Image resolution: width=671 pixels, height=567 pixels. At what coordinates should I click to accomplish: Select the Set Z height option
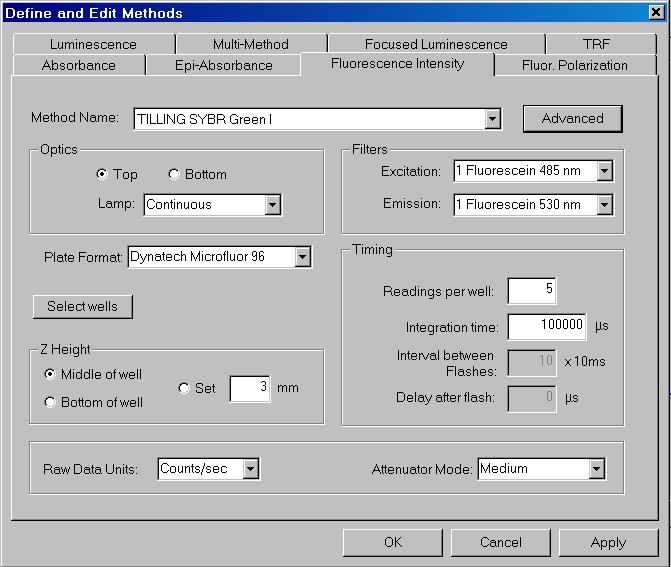click(184, 388)
